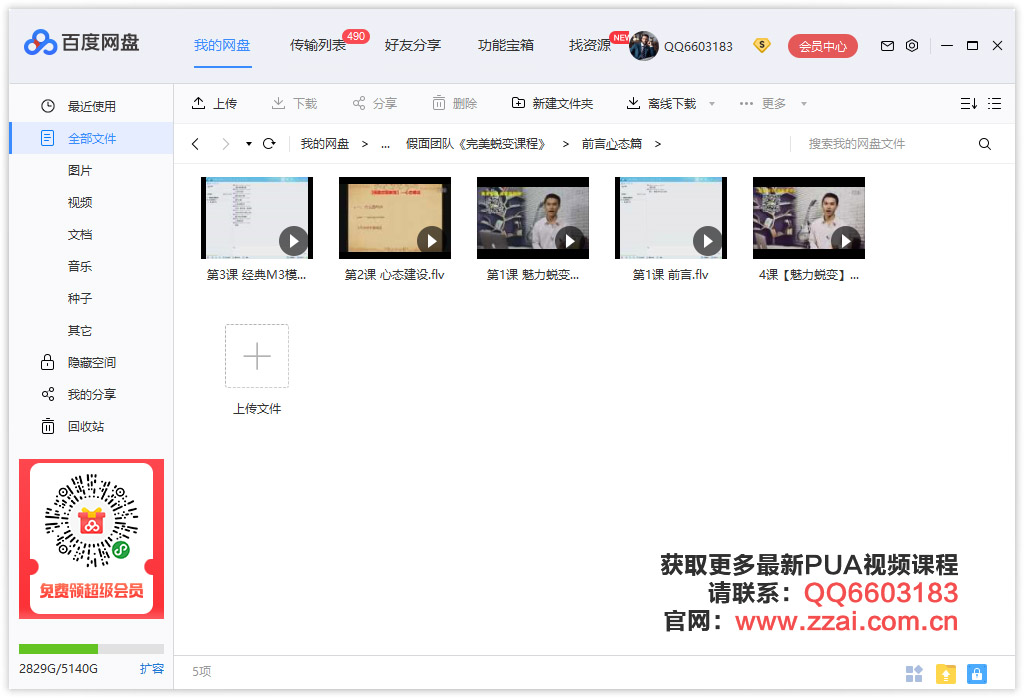Open the user avatar profile picture
Screen dimensions: 1024x698
point(643,46)
